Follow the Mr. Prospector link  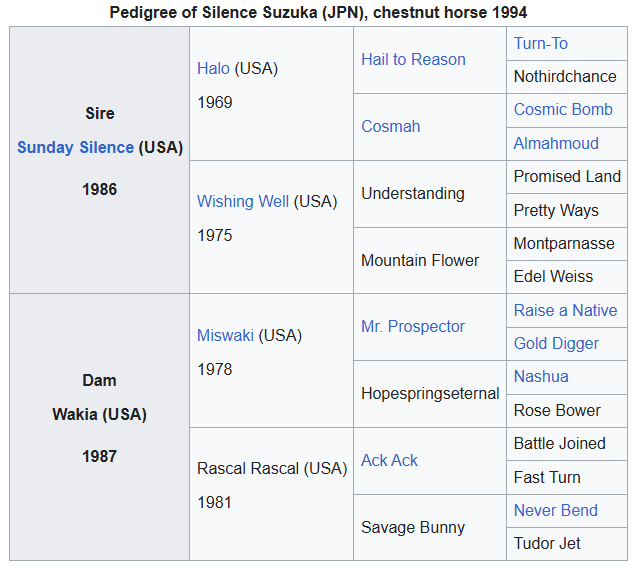(413, 327)
